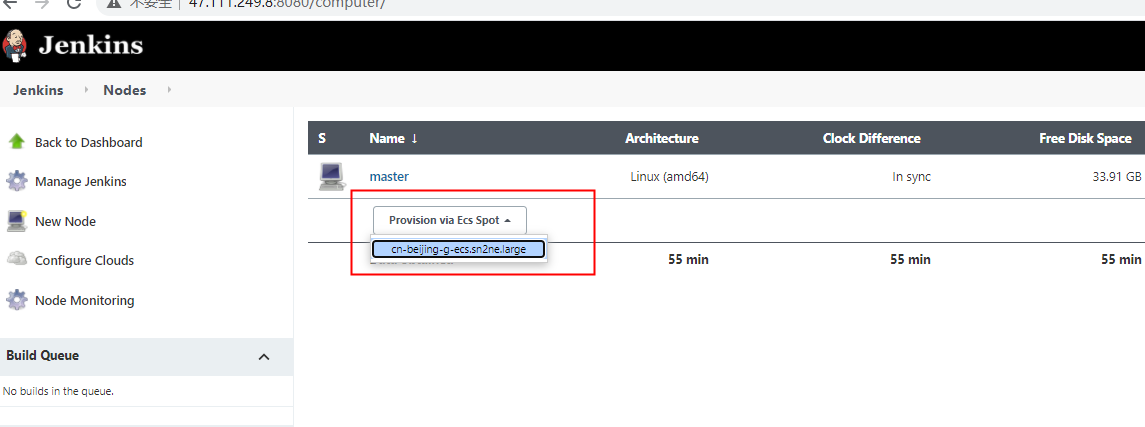Open the New Node link
The width and height of the screenshot is (1145, 427).
point(65,221)
